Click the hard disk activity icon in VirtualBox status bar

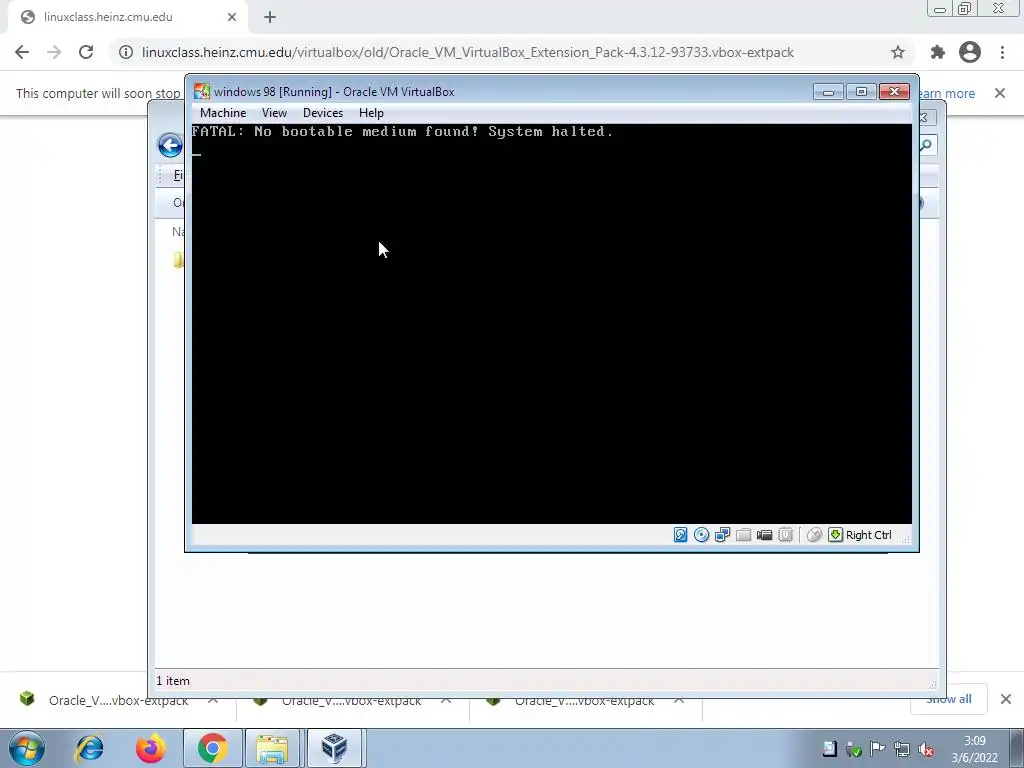pos(680,535)
